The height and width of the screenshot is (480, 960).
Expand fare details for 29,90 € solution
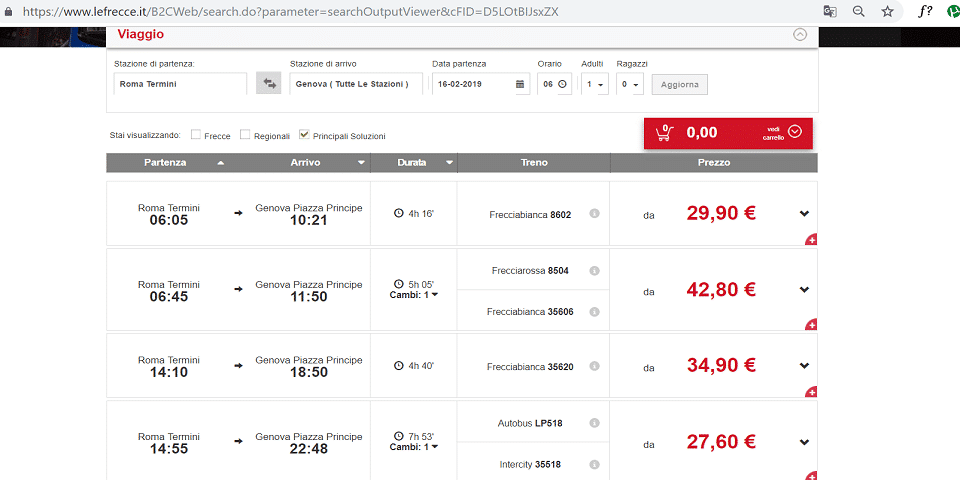804,214
